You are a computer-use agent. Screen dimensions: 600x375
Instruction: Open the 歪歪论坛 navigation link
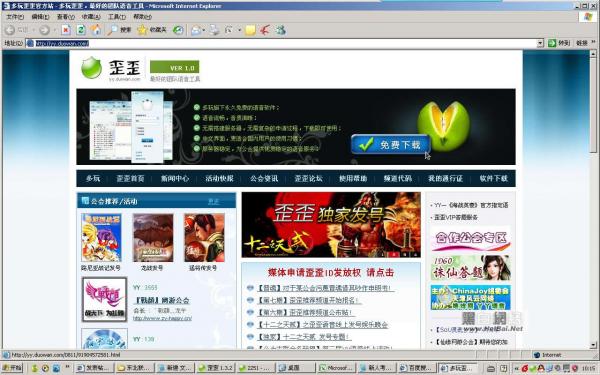308,179
